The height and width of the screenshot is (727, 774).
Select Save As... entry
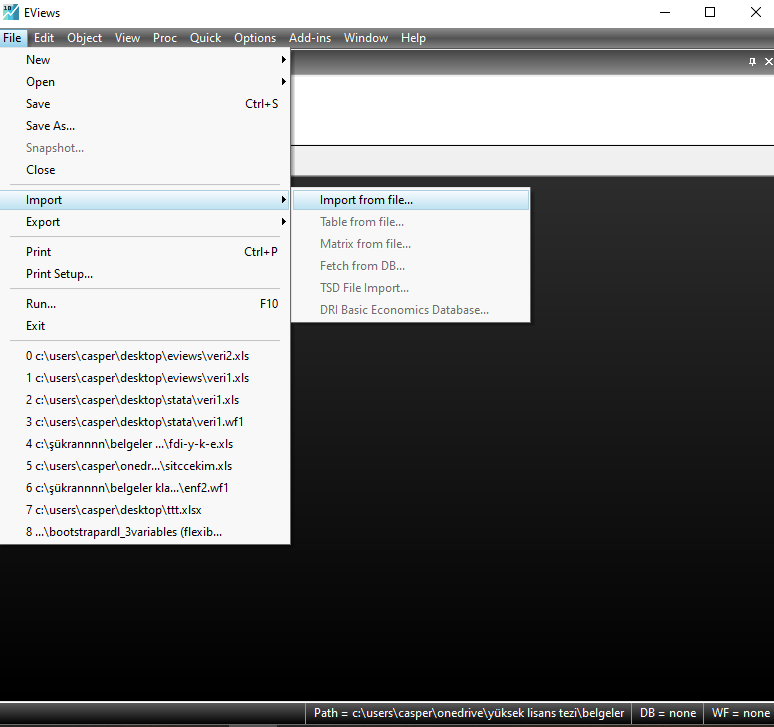click(x=145, y=126)
